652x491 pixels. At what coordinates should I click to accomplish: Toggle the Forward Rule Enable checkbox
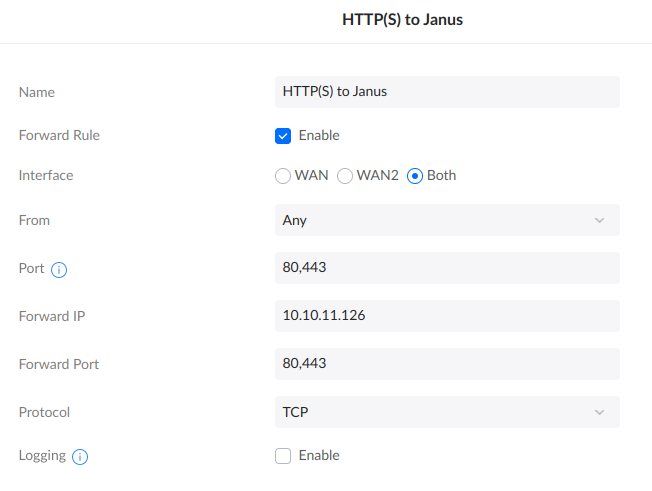283,136
